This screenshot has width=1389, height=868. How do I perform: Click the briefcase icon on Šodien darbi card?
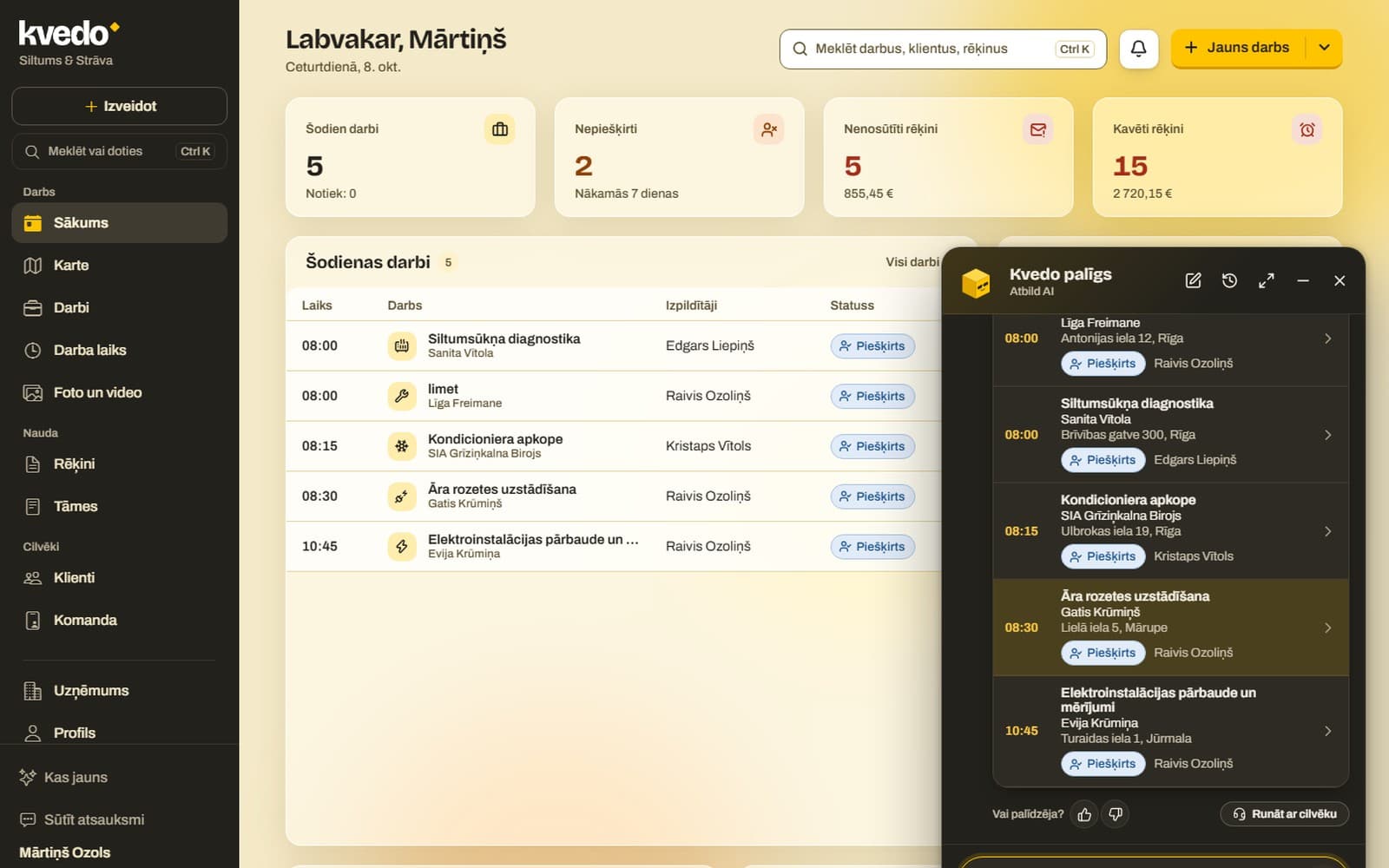pyautogui.click(x=500, y=129)
